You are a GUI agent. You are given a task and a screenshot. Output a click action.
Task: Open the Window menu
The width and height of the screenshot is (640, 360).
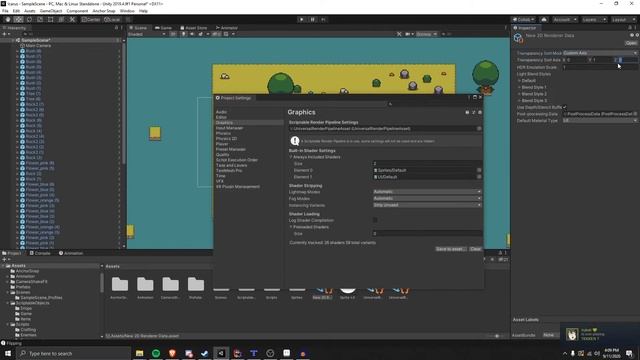(x=127, y=11)
